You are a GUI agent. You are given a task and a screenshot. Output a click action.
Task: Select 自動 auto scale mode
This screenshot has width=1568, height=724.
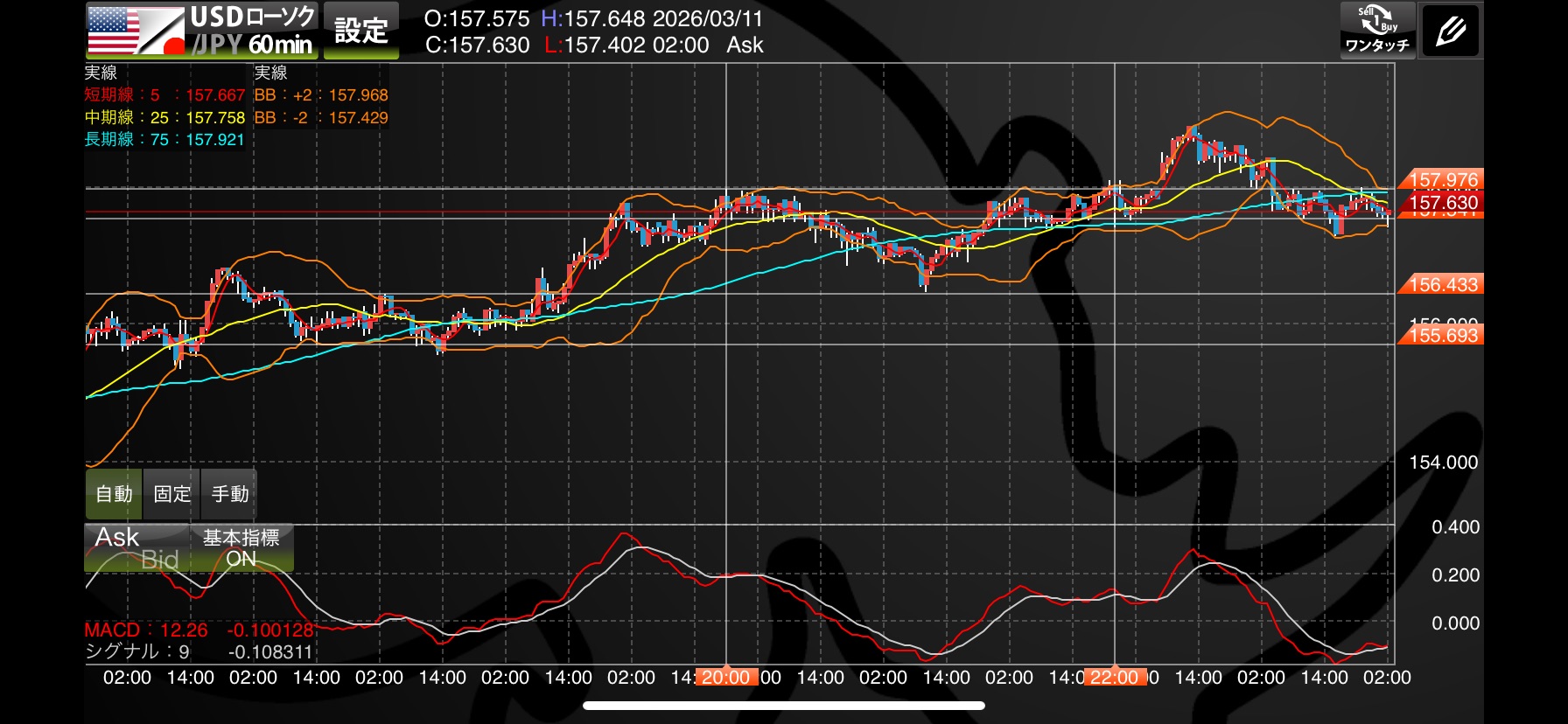tap(114, 494)
